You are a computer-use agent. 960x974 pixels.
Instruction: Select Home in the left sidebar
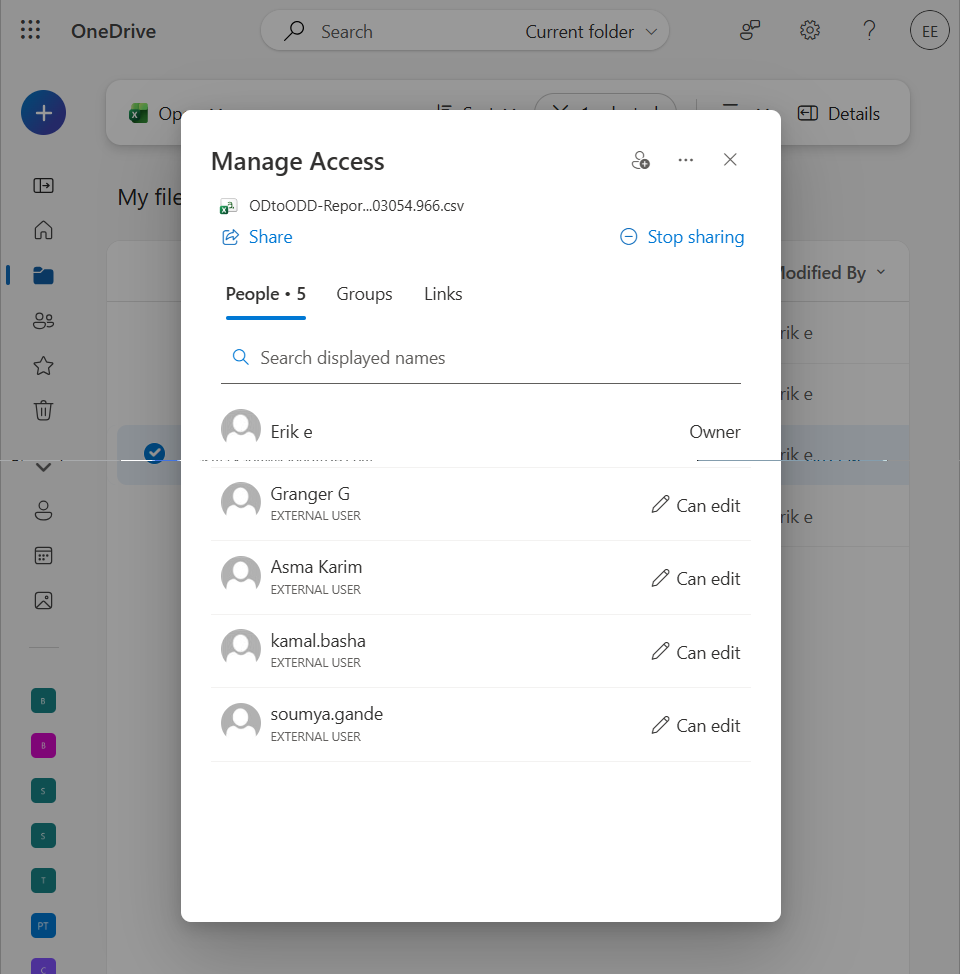point(43,230)
